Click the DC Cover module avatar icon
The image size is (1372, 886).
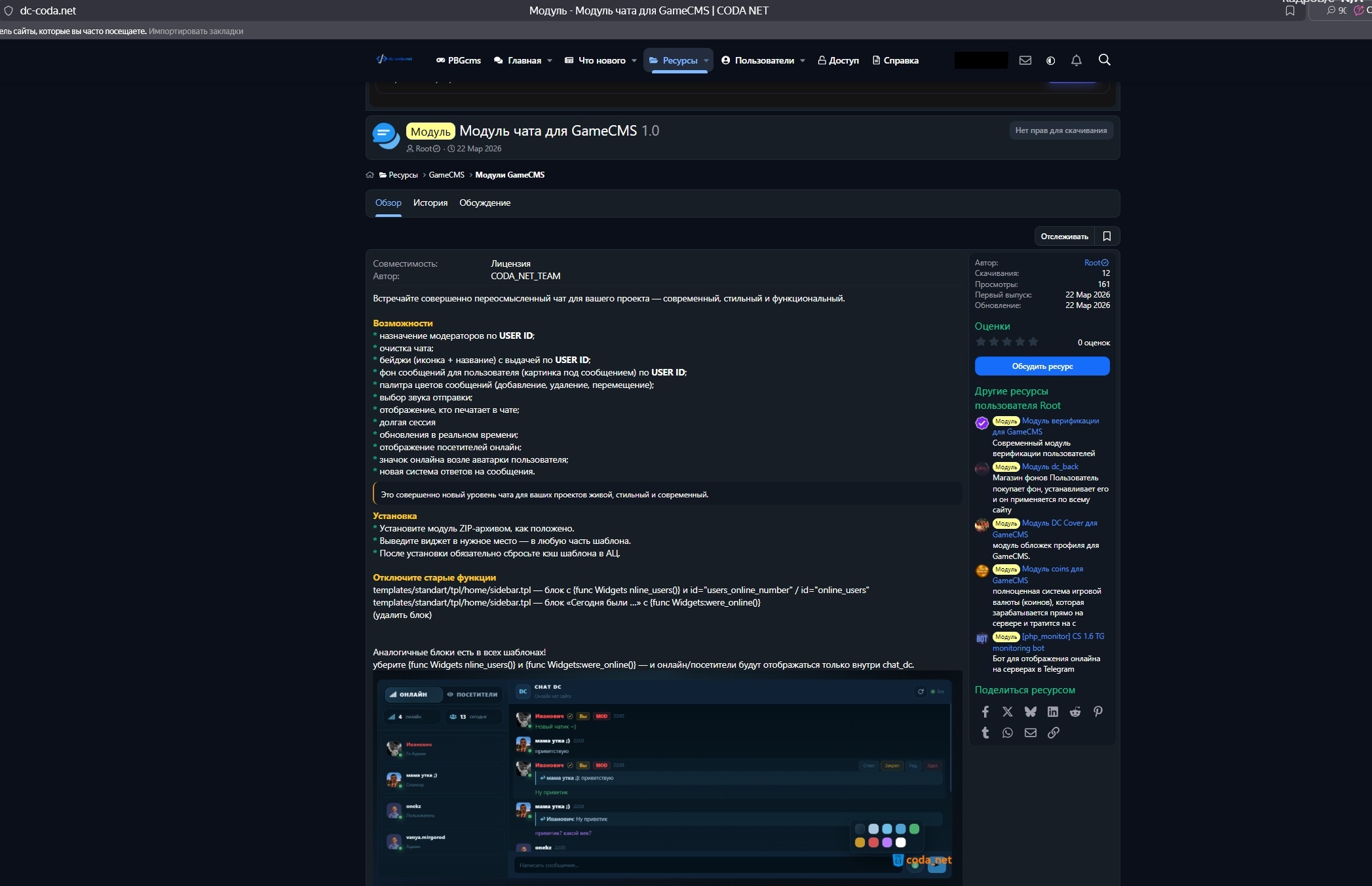[981, 525]
